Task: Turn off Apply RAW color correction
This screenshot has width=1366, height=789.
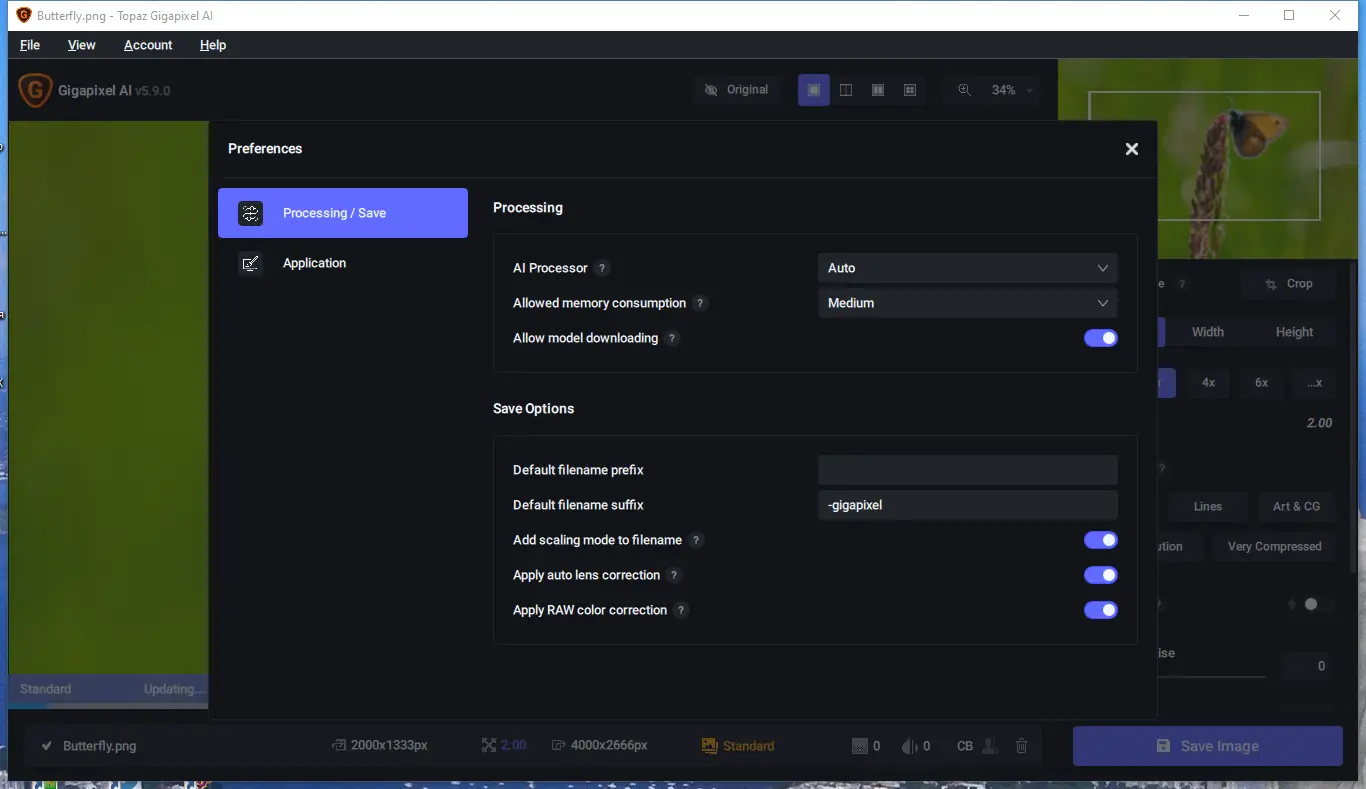Action: [1101, 610]
